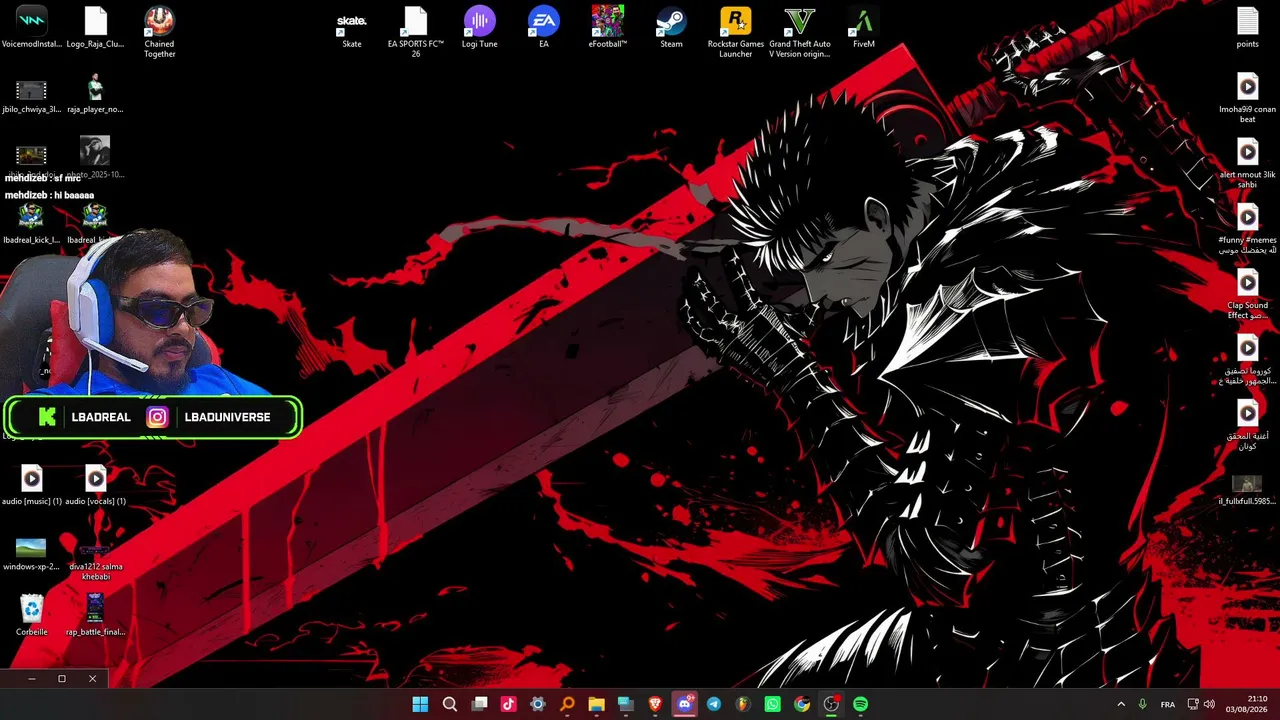Open Task View in the taskbar
The height and width of the screenshot is (720, 1280).
[479, 704]
